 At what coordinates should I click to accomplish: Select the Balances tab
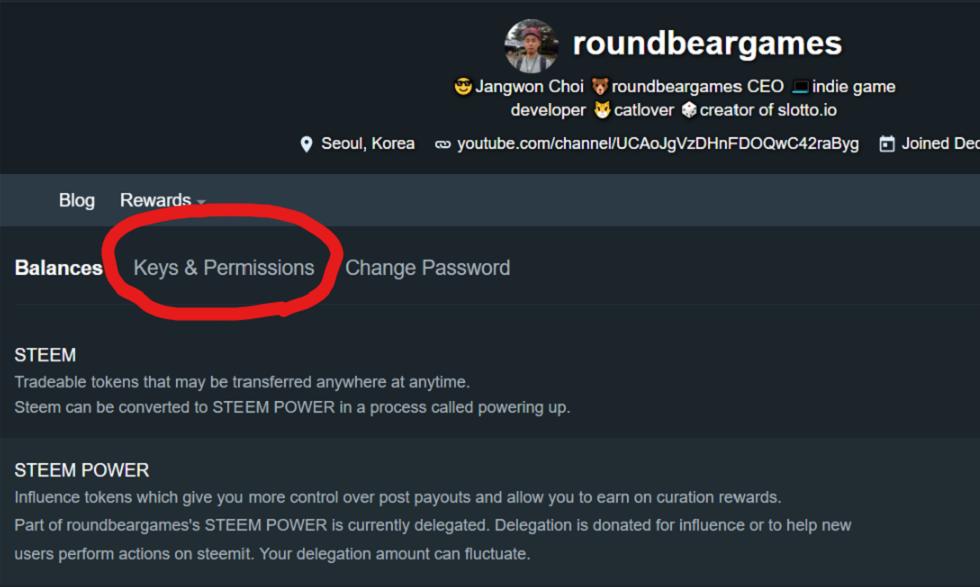coord(58,268)
